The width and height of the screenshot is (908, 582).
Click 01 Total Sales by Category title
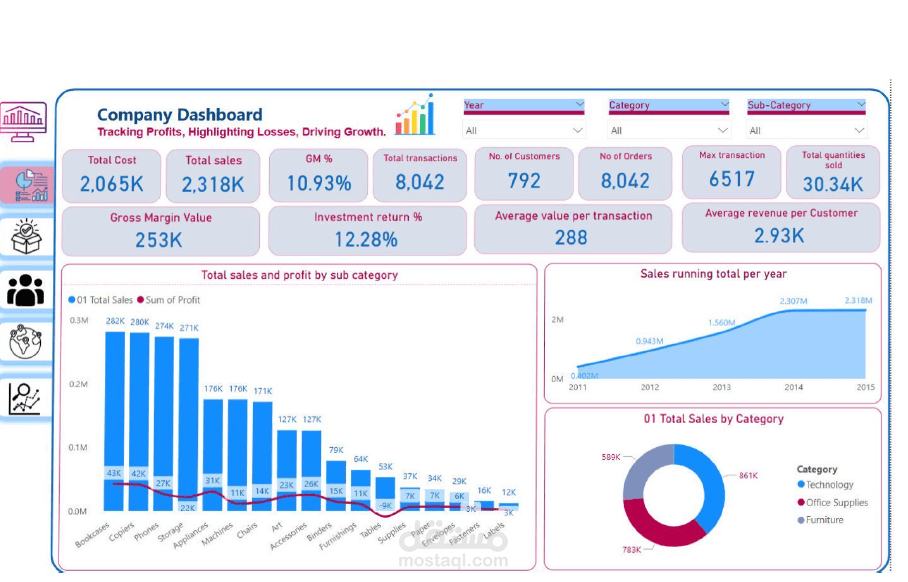[713, 419]
